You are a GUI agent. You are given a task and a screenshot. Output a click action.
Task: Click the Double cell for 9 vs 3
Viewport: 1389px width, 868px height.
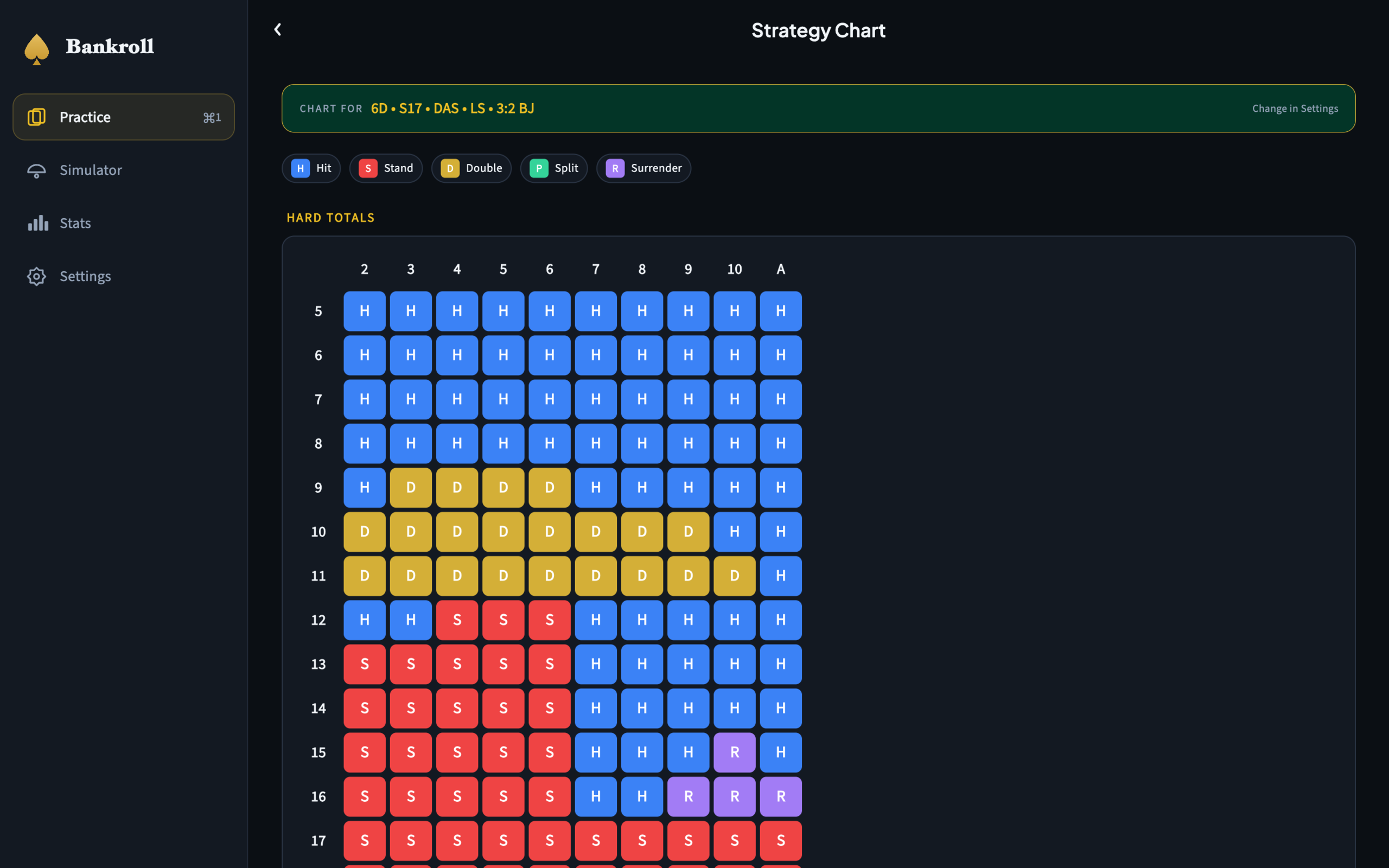pos(411,488)
